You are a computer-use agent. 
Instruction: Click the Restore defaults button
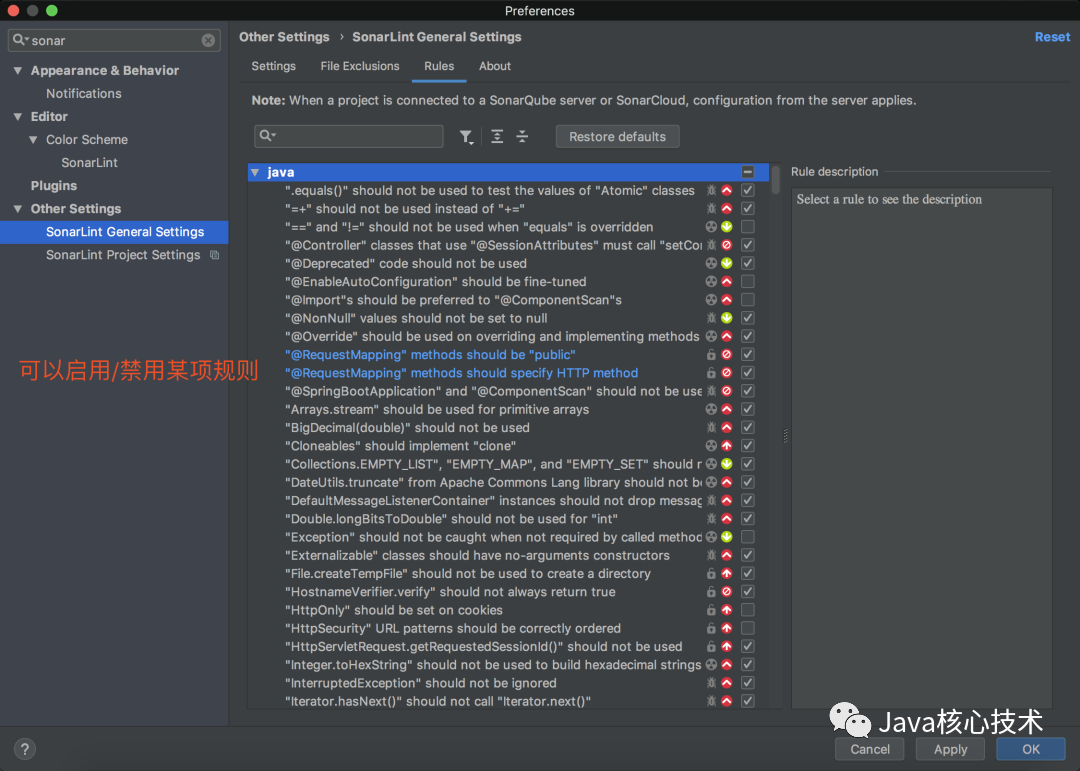pos(617,136)
